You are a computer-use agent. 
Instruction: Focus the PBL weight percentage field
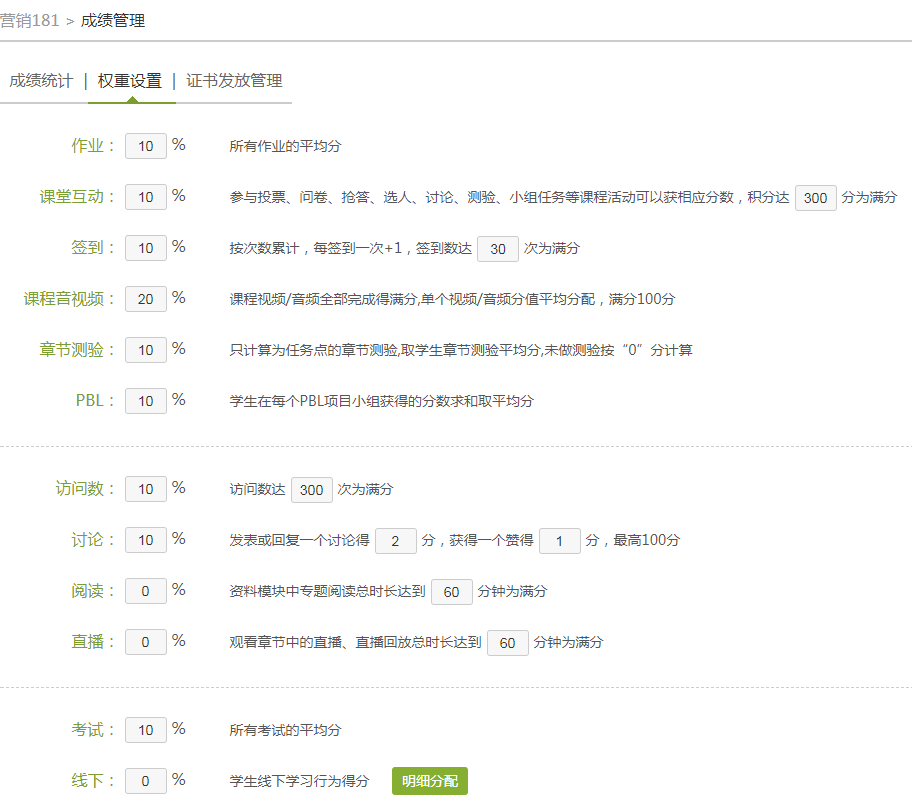pos(146,401)
